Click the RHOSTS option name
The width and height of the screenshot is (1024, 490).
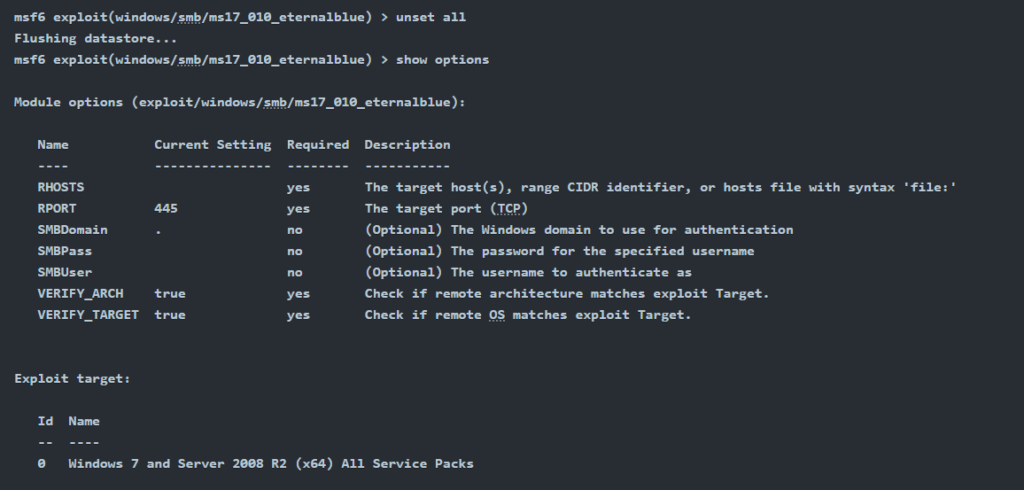tap(61, 188)
